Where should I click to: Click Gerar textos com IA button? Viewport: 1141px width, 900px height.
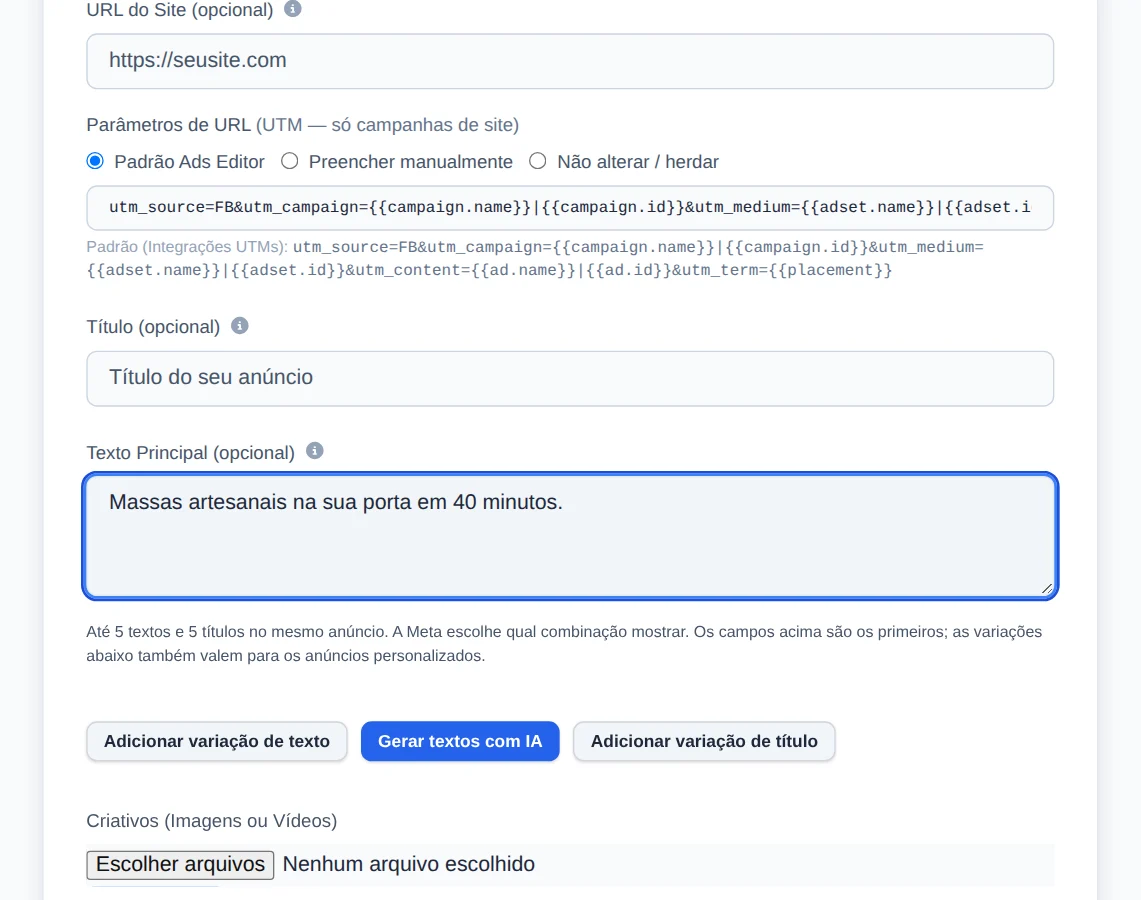(x=460, y=741)
